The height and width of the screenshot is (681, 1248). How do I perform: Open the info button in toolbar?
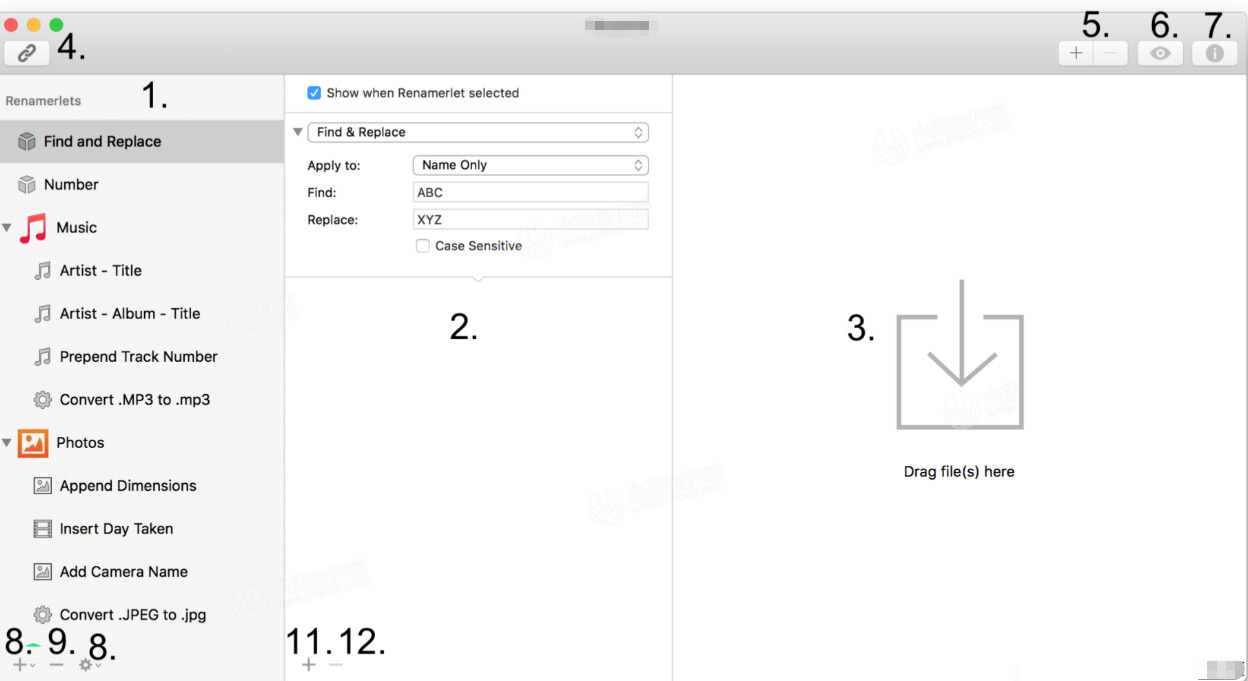1214,54
